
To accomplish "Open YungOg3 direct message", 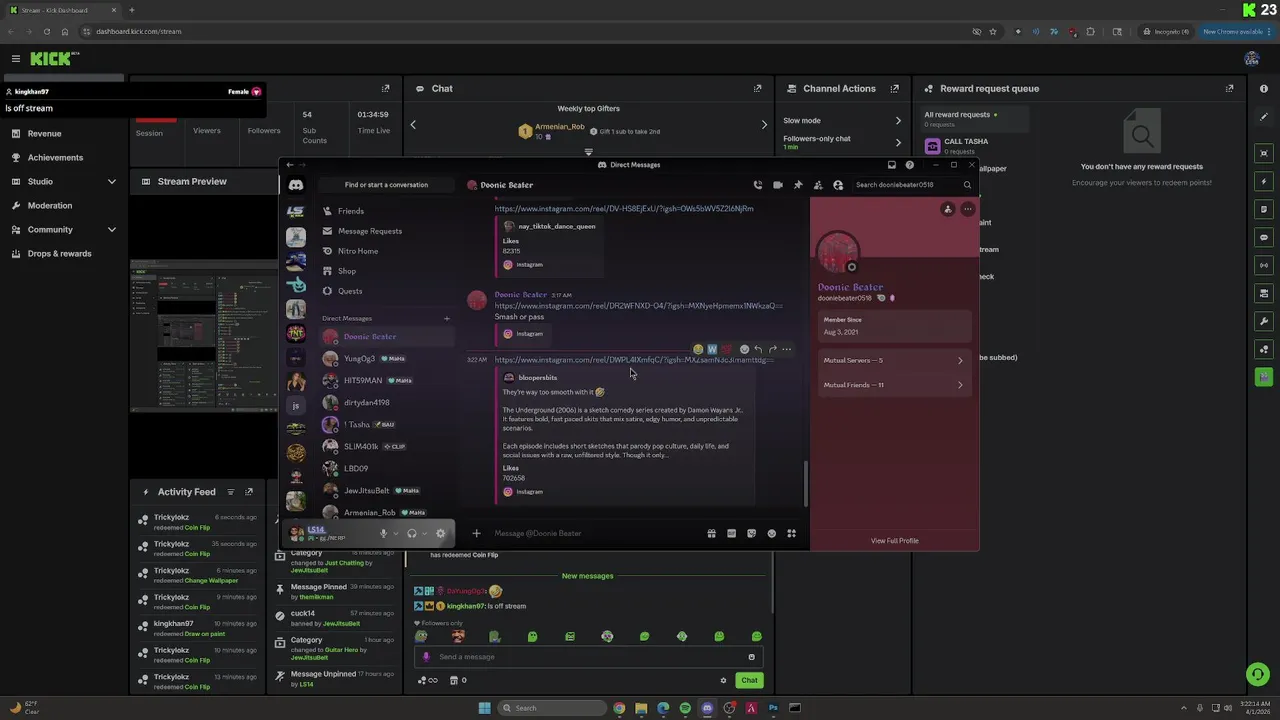I will coord(386,358).
